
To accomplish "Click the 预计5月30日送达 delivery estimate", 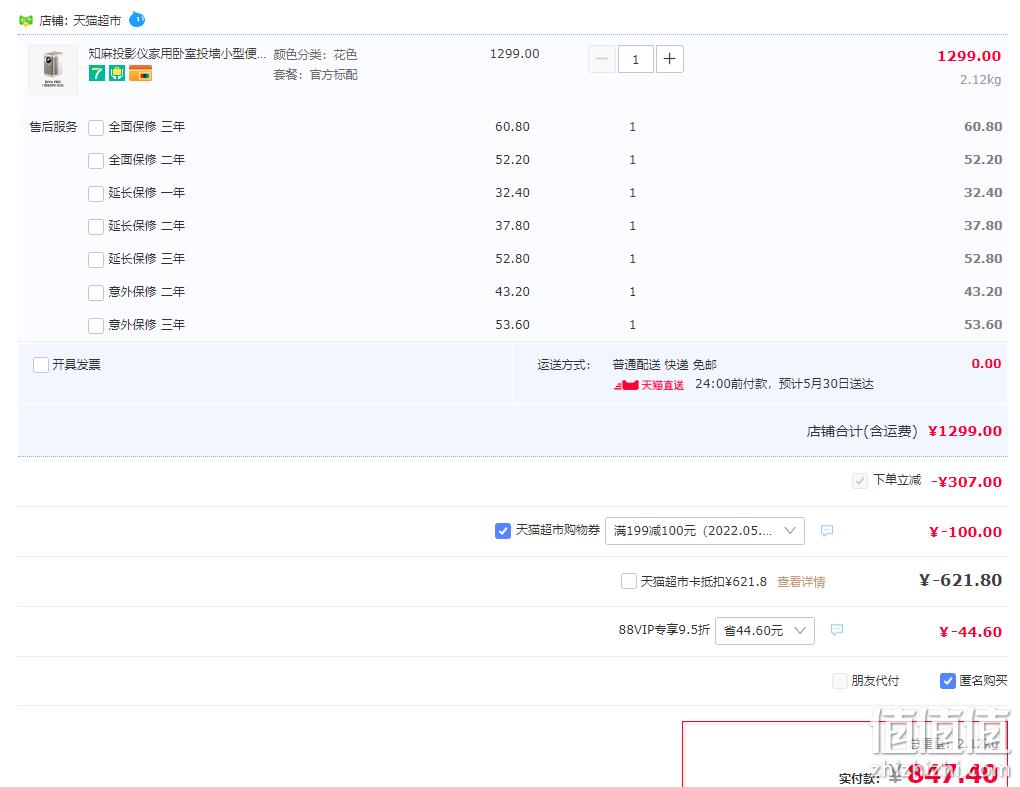I will (x=825, y=384).
